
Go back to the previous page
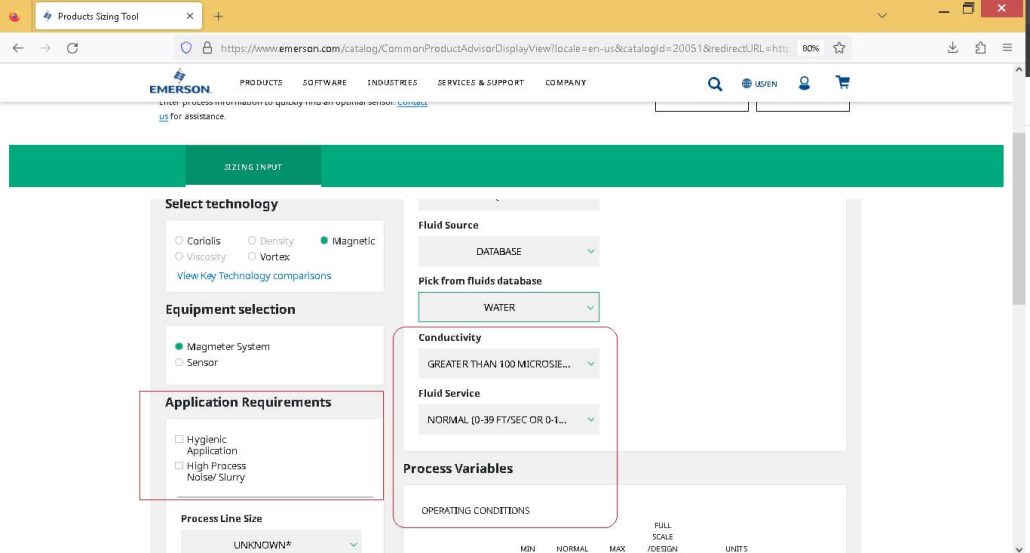(18, 48)
